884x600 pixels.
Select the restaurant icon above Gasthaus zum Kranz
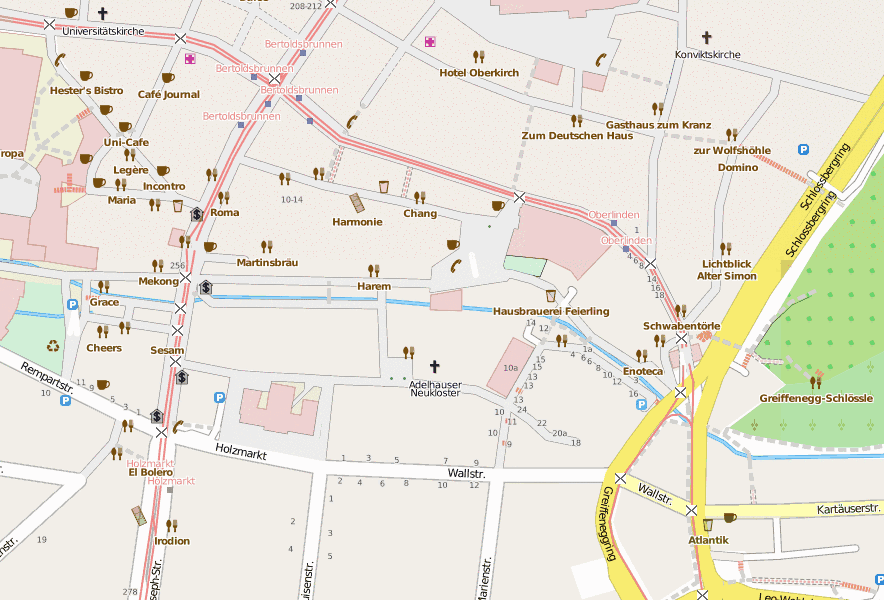[657, 108]
